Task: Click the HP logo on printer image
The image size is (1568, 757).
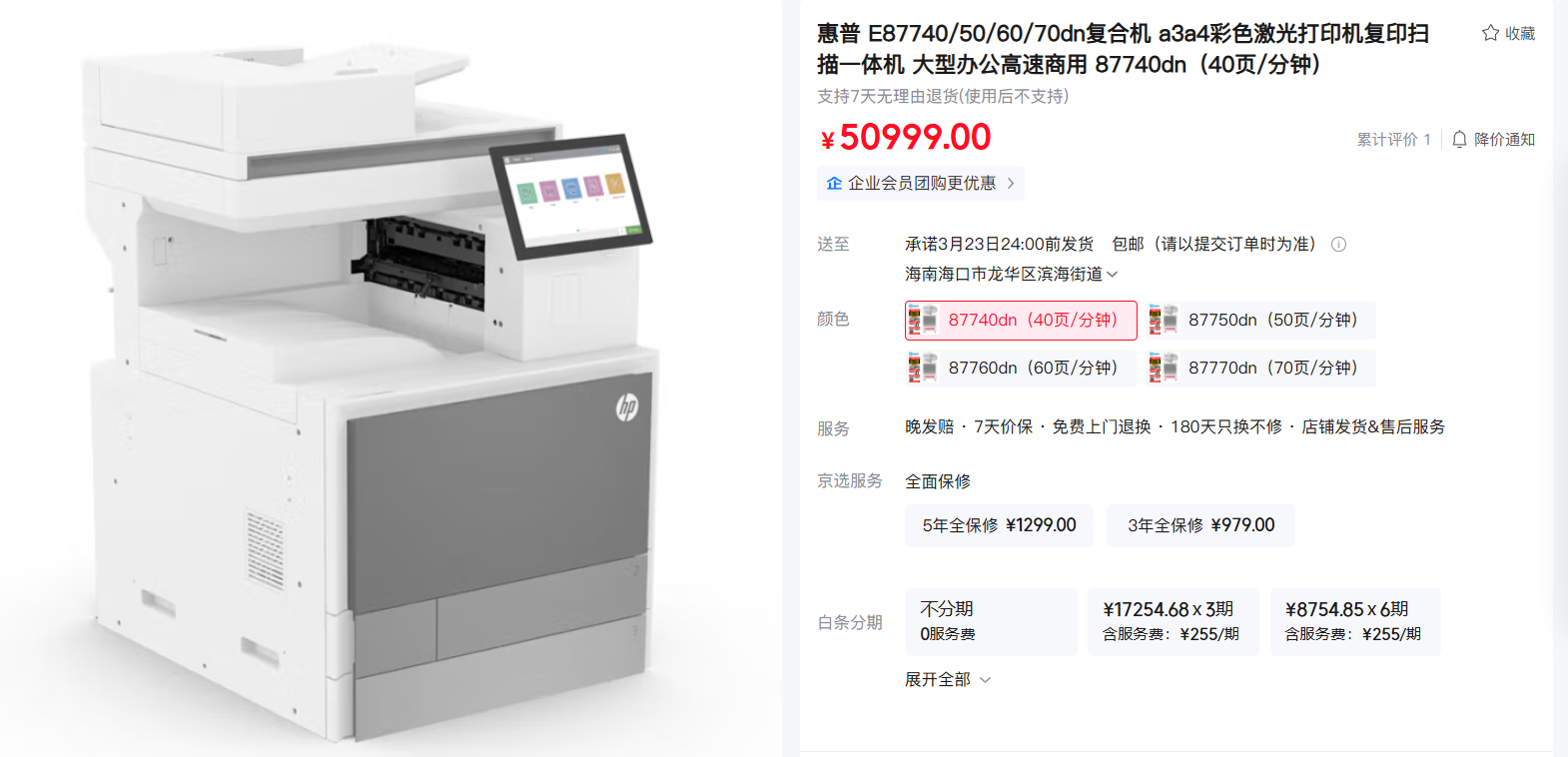Action: 626,406
